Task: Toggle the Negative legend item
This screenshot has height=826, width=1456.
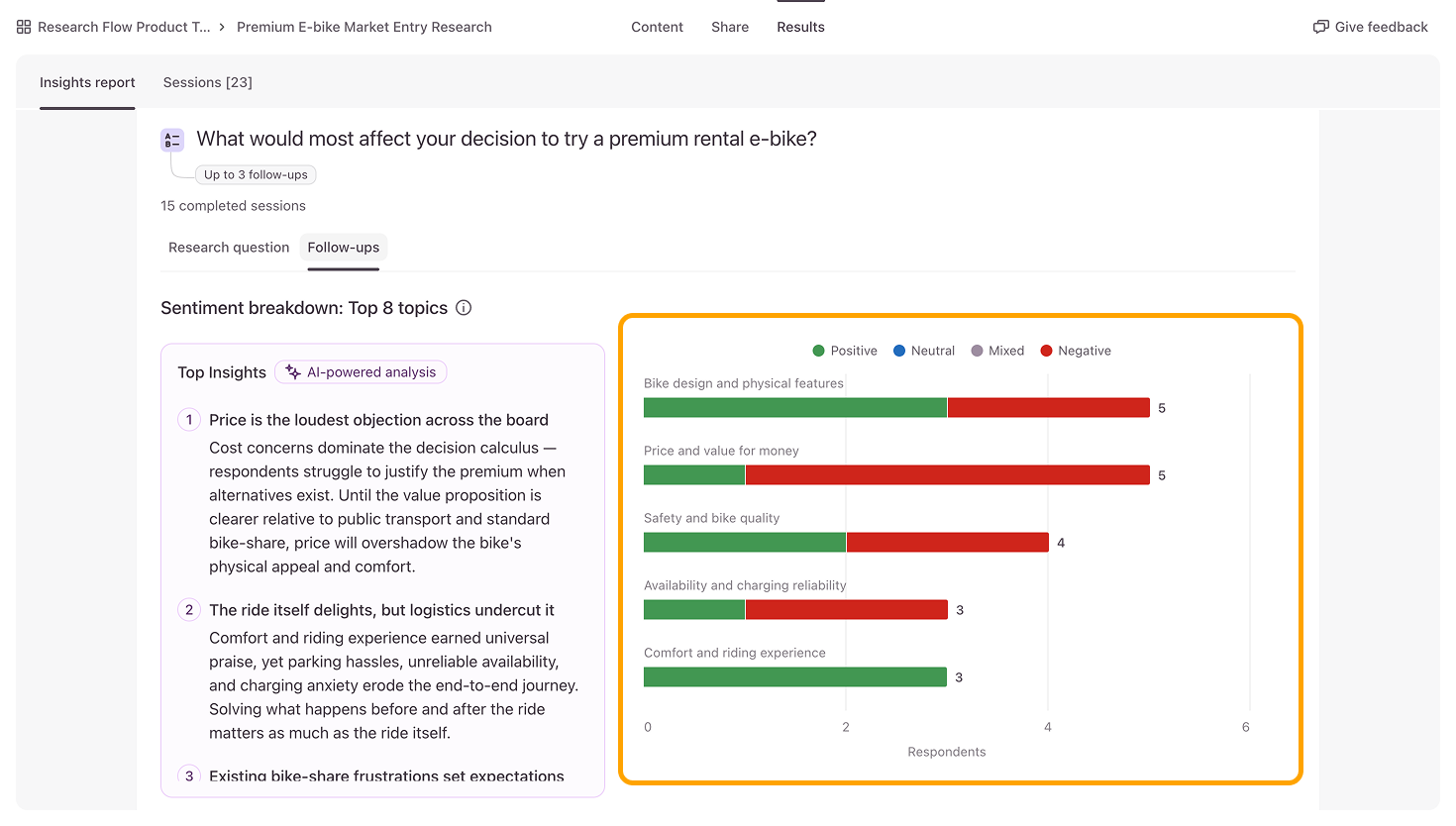Action: [1076, 351]
